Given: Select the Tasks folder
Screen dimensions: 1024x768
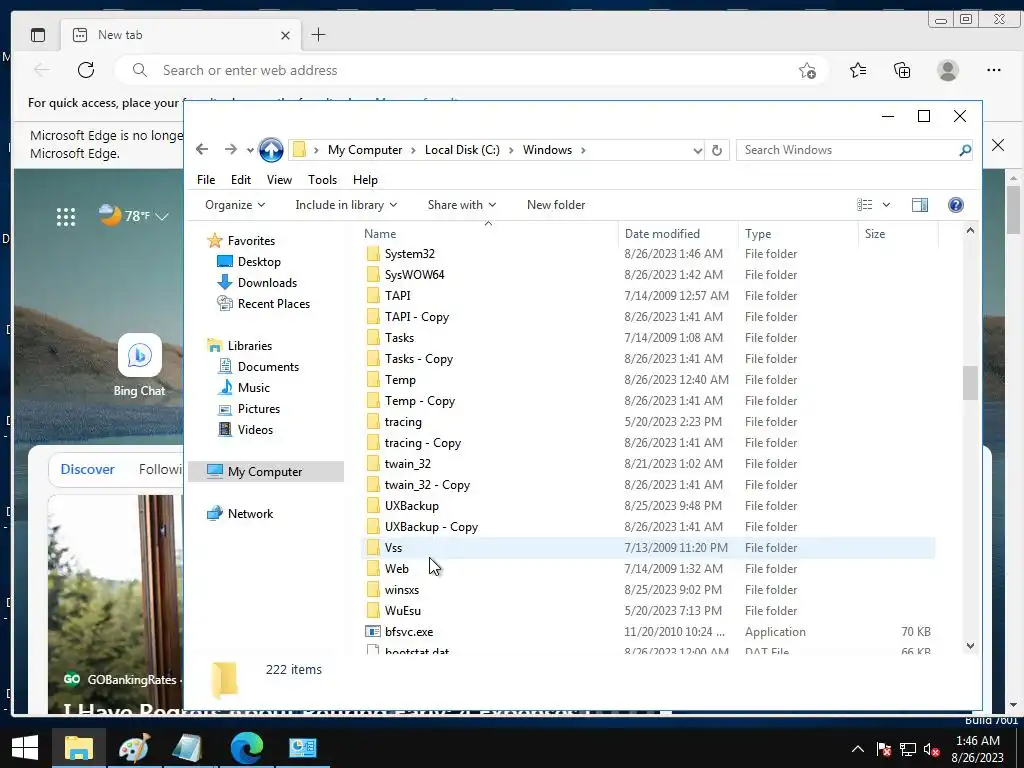Looking at the screenshot, I should 399,338.
